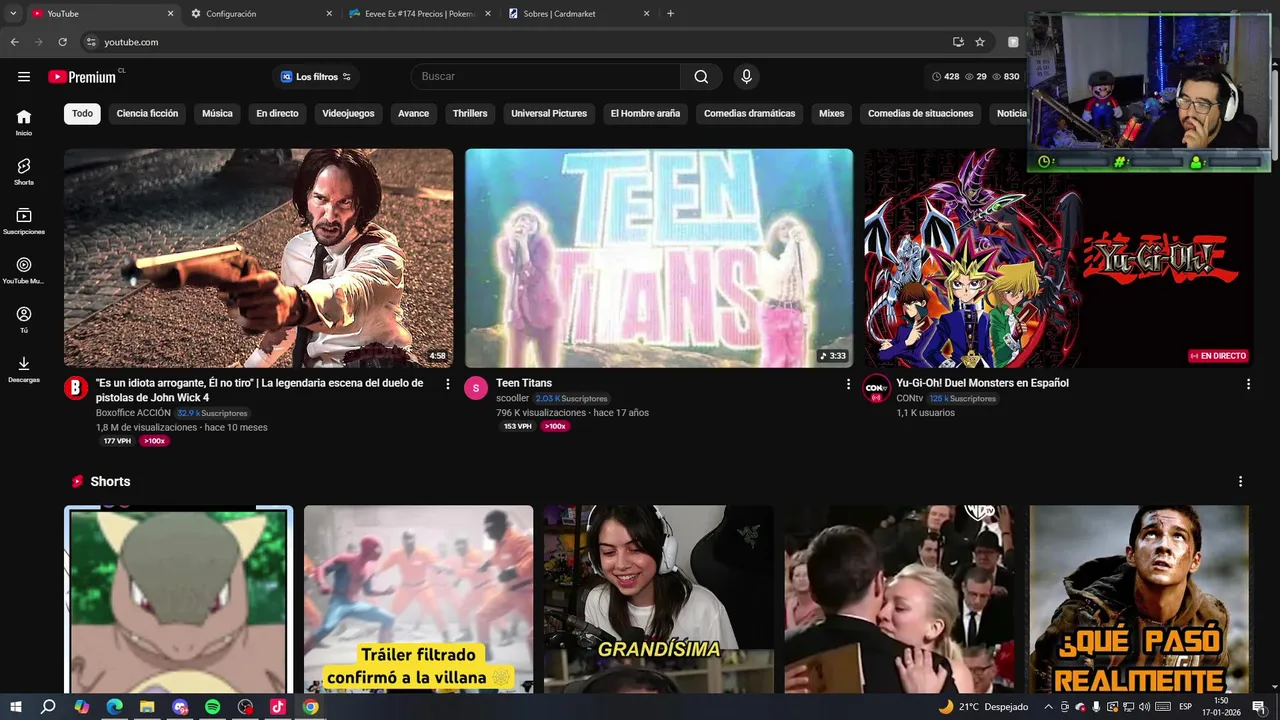Visit the scooller channel name link
Screen dimensions: 1280x720
point(512,398)
